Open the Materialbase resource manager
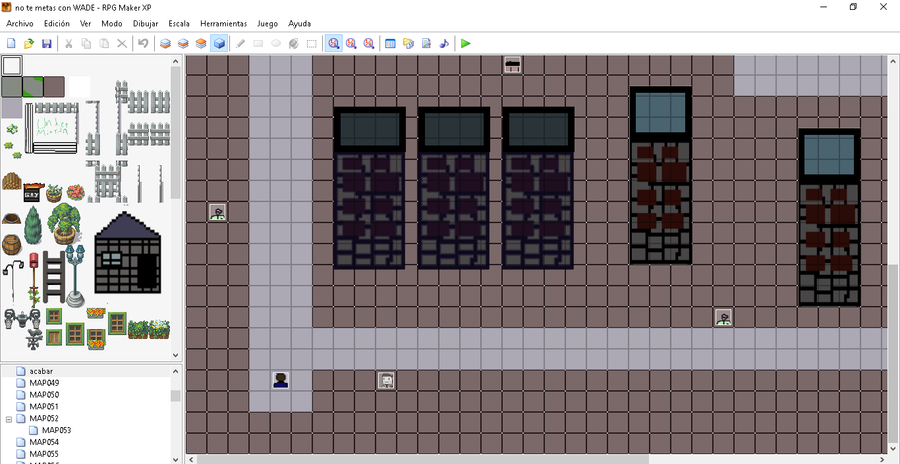 click(x=408, y=43)
